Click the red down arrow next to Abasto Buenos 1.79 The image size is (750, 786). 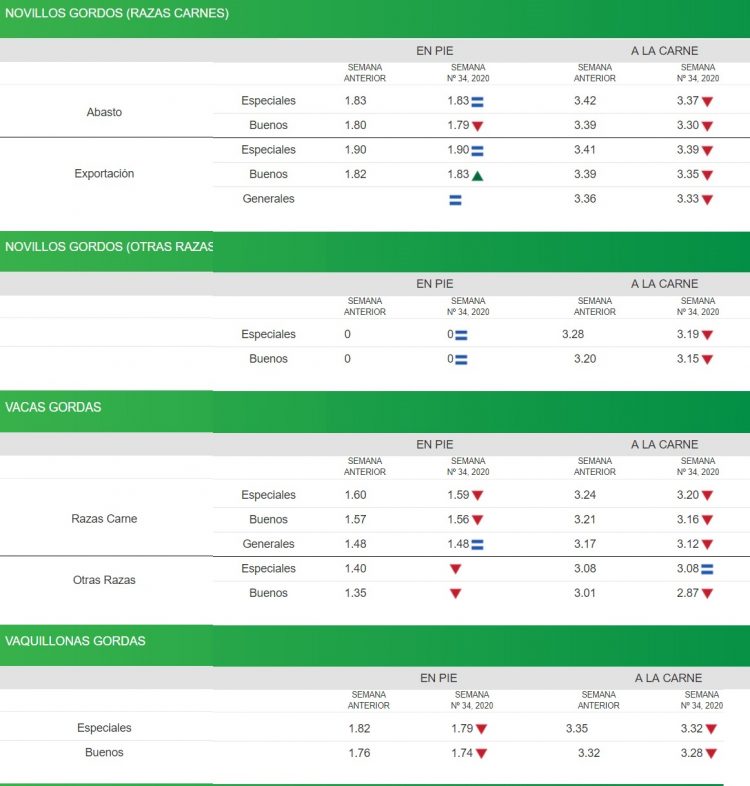coord(477,127)
